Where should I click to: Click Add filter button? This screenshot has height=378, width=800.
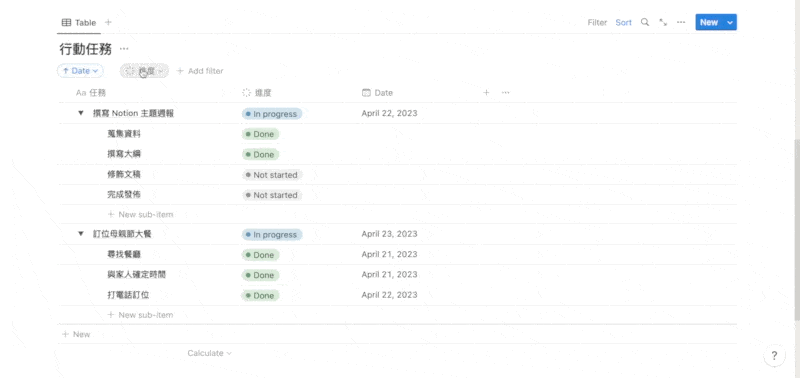coord(200,71)
